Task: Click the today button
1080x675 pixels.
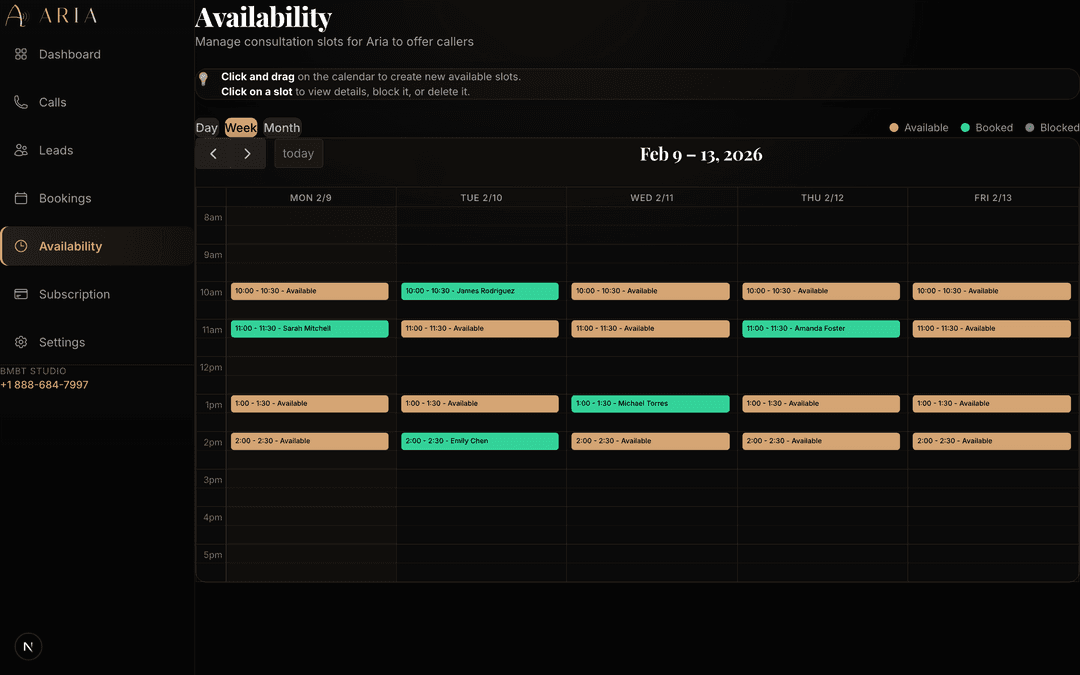Action: pyautogui.click(x=298, y=153)
